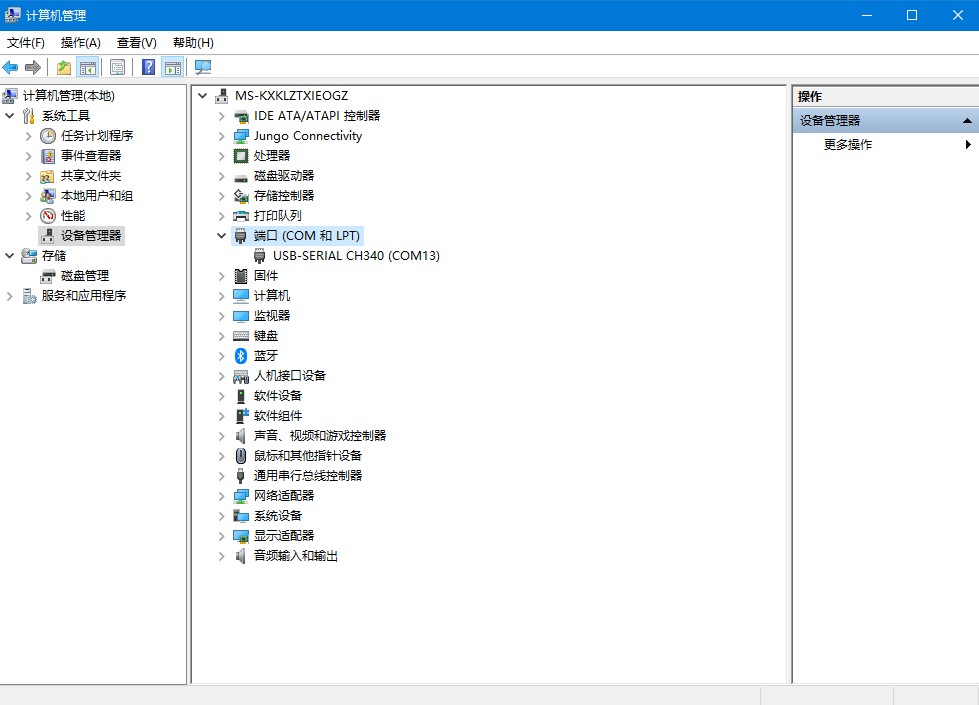Click the Up one level folder icon
The image size is (979, 705).
coord(64,68)
